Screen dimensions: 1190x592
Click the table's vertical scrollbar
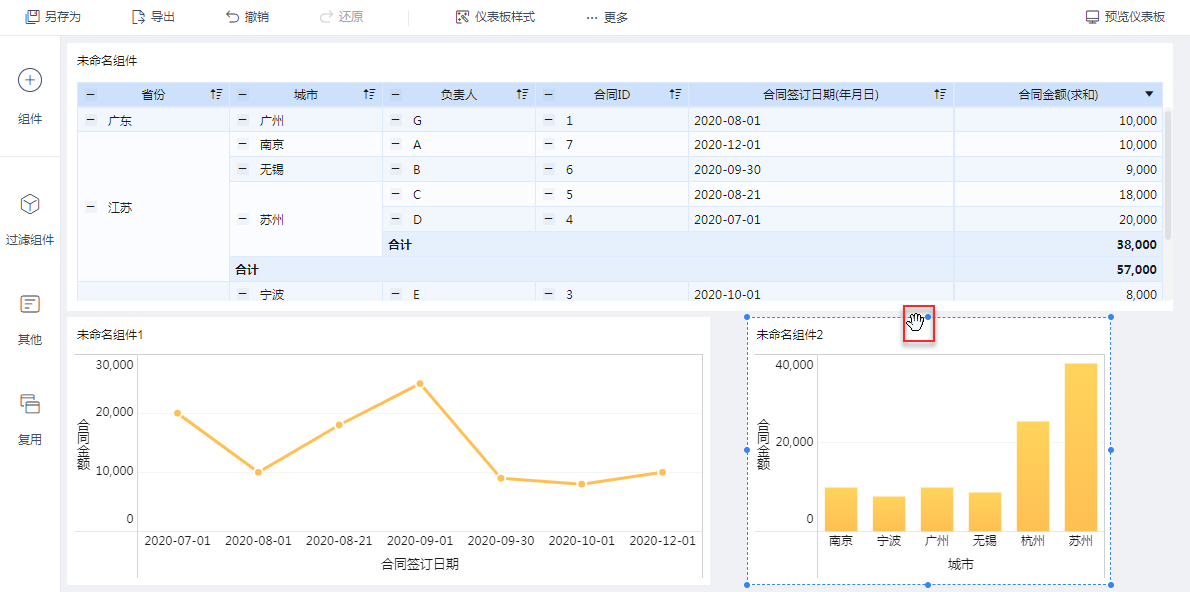pos(1169,175)
